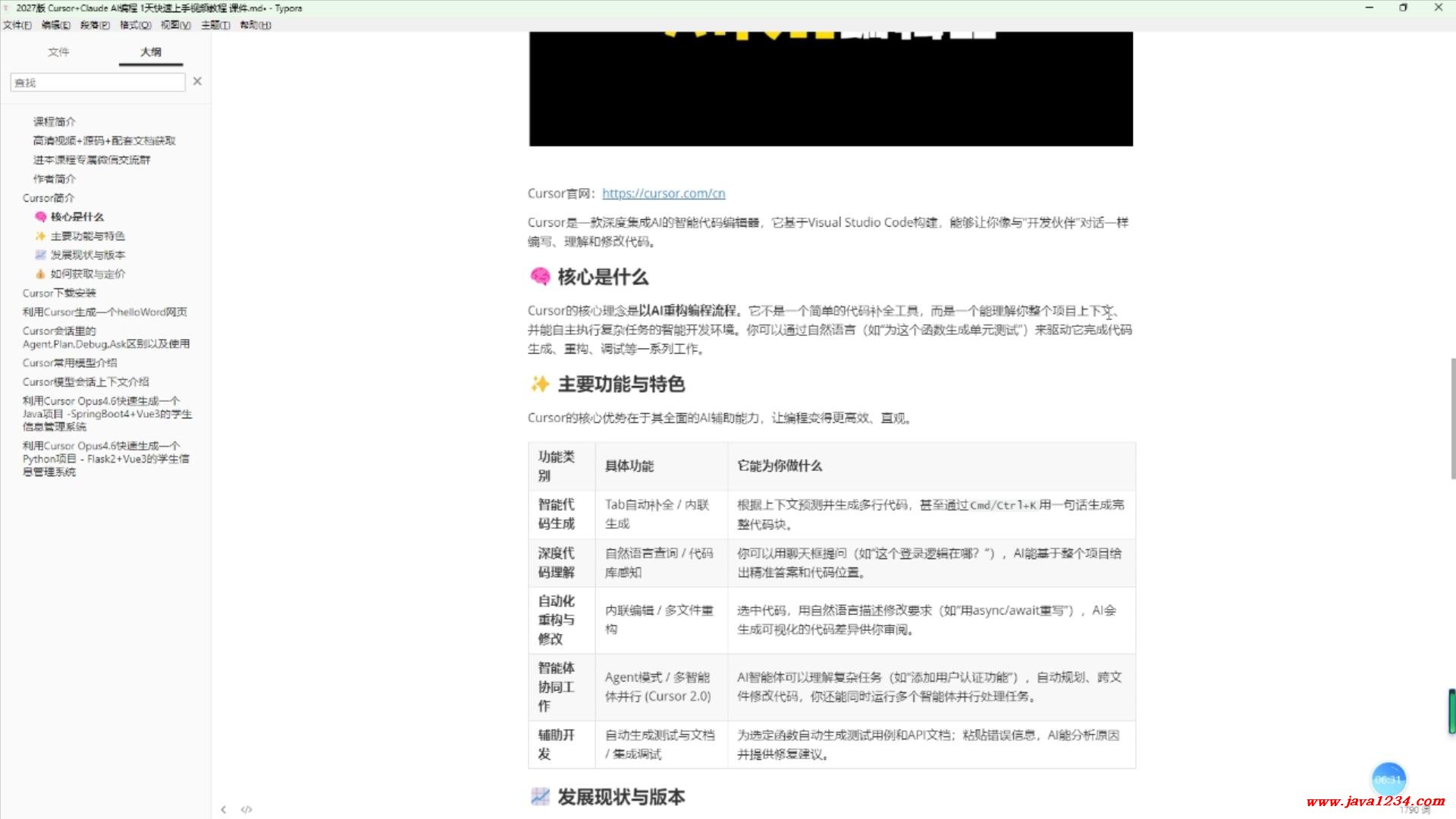Jump to Cursor简介 outline heading
This screenshot has height=819, width=1456.
[x=49, y=198]
